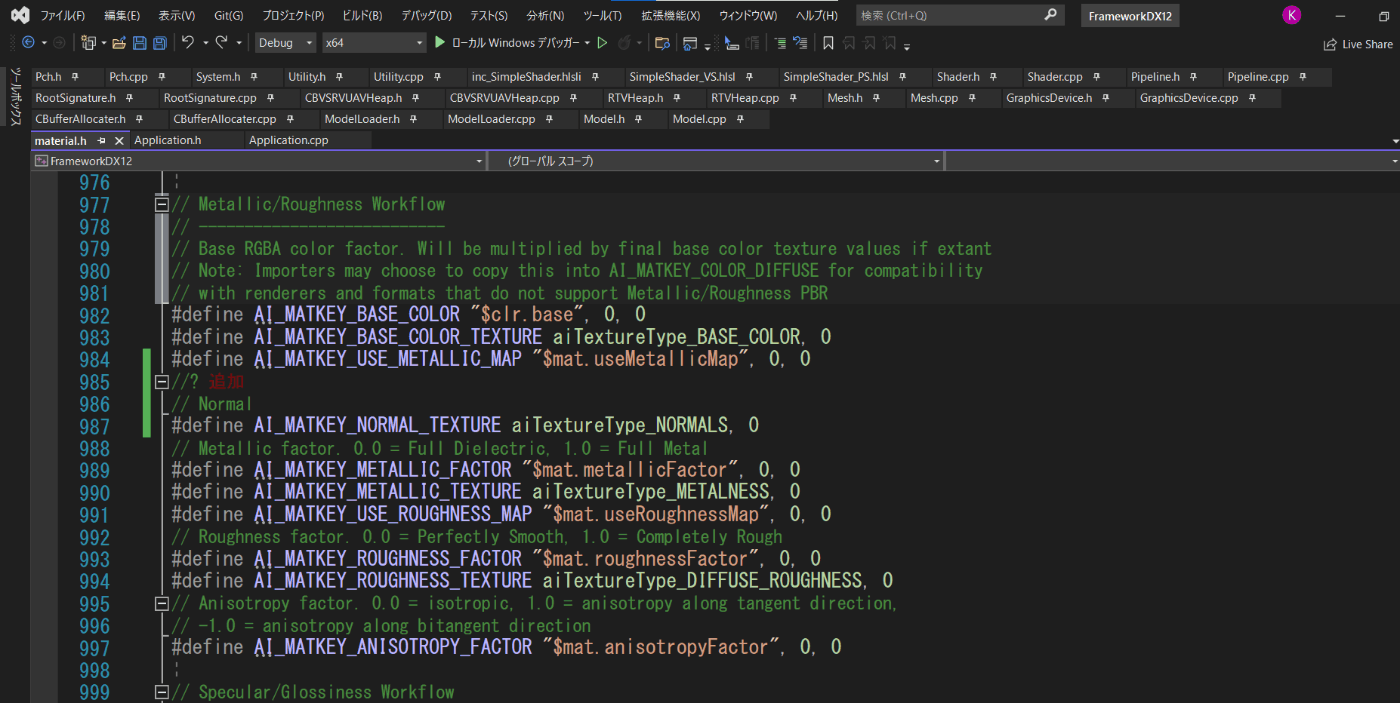Toggle a bookmark on current line
Viewport: 1400px width, 703px height.
pos(828,43)
